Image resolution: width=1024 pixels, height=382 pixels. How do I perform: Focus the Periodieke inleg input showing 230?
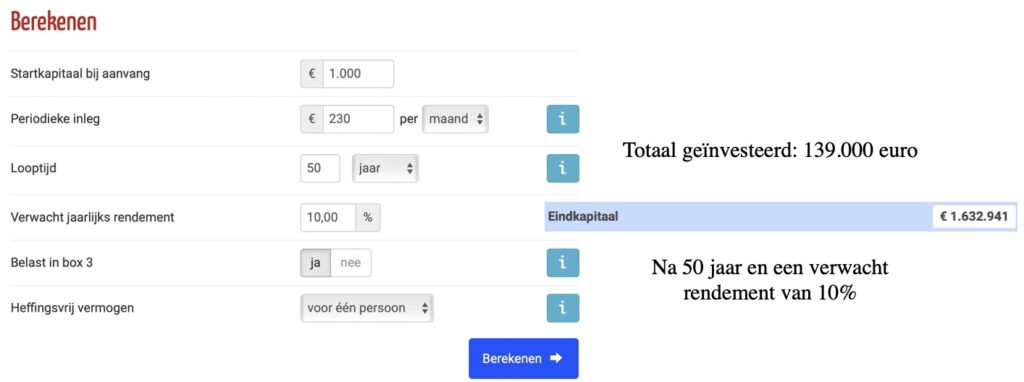click(x=358, y=119)
